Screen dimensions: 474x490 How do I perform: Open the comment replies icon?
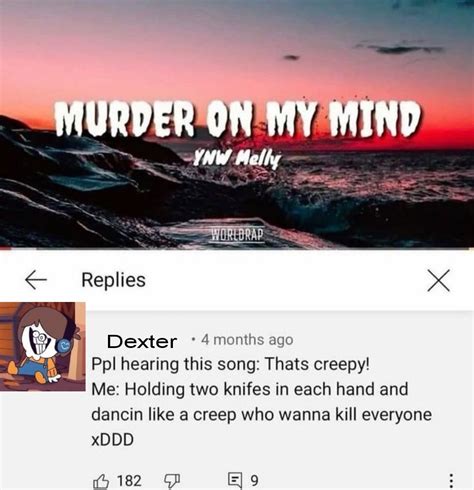click(235, 480)
